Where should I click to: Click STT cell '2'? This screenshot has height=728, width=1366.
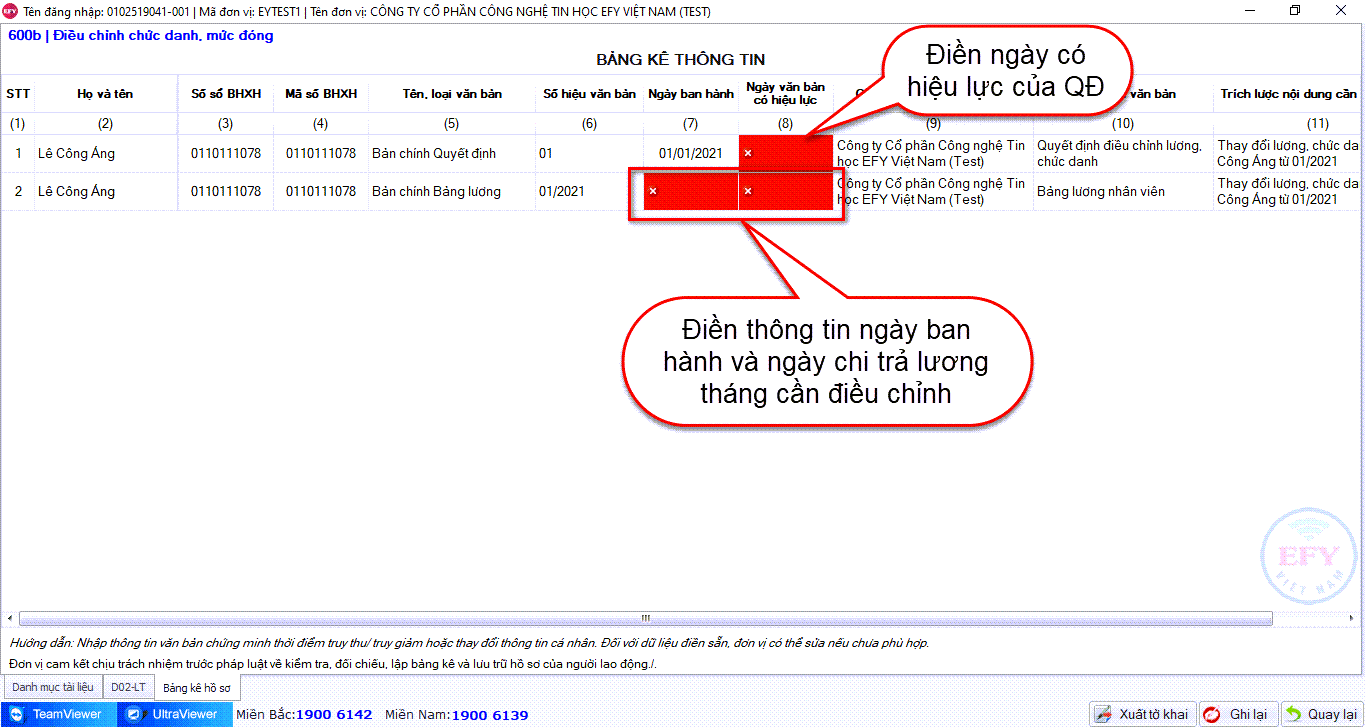(18, 191)
